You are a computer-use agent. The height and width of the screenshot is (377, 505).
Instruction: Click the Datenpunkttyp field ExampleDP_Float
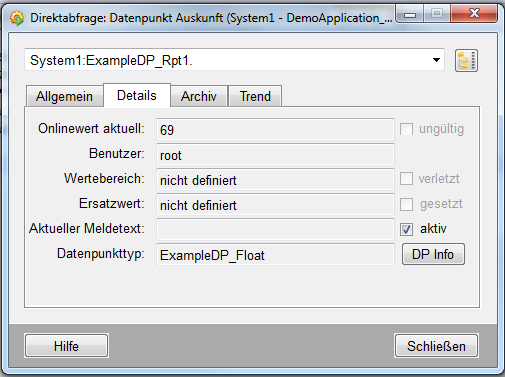[275, 255]
